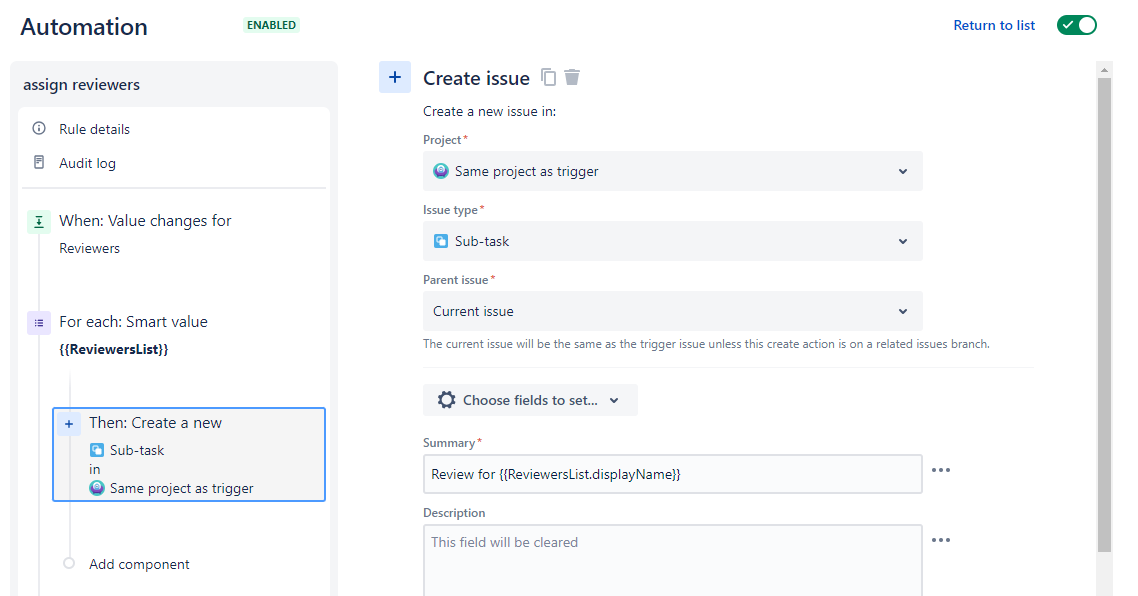Screen dimensions: 1138x596
Task: Click the gear icon on Choose fields to set
Action: (446, 400)
